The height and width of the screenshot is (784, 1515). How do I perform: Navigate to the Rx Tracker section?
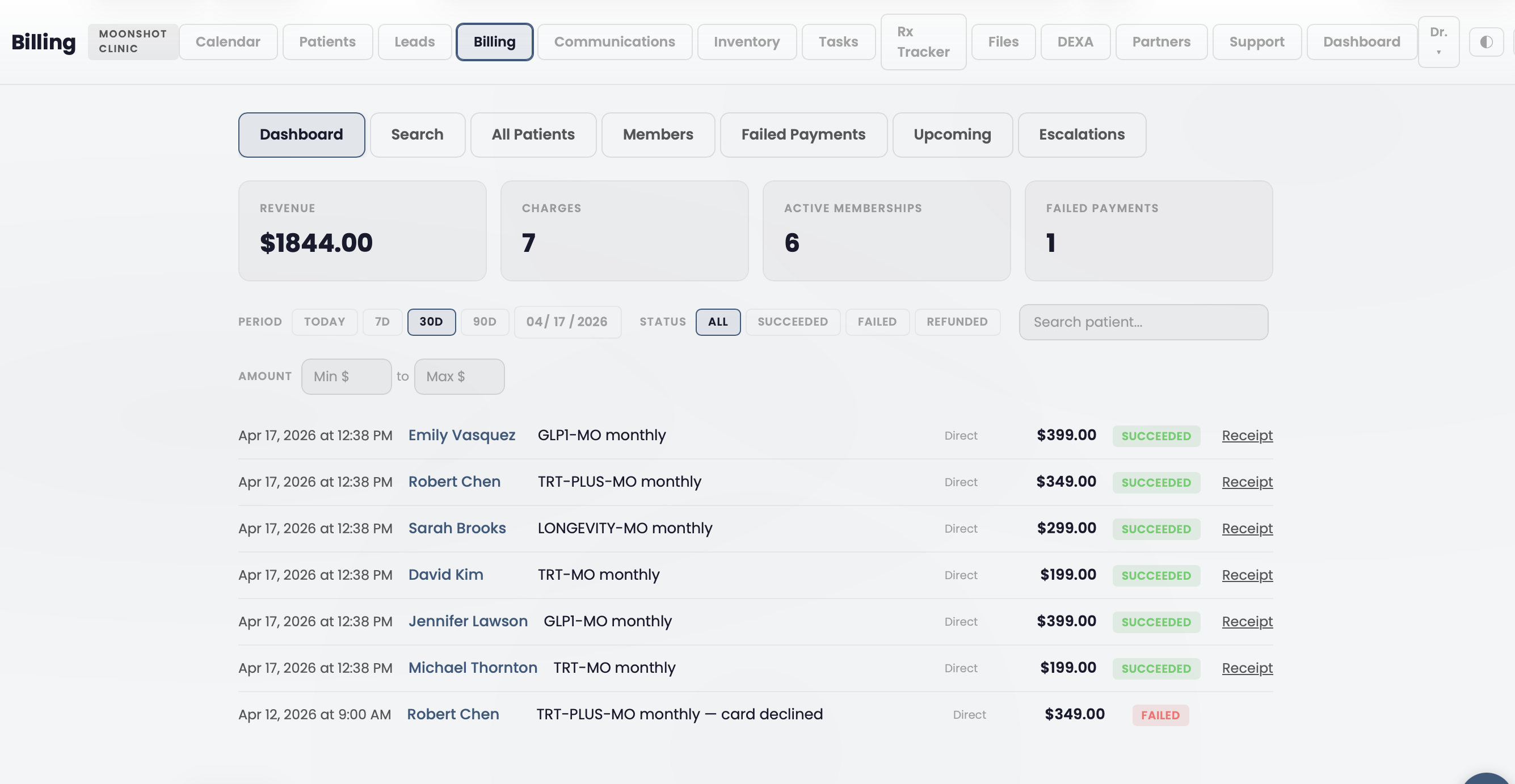(923, 42)
